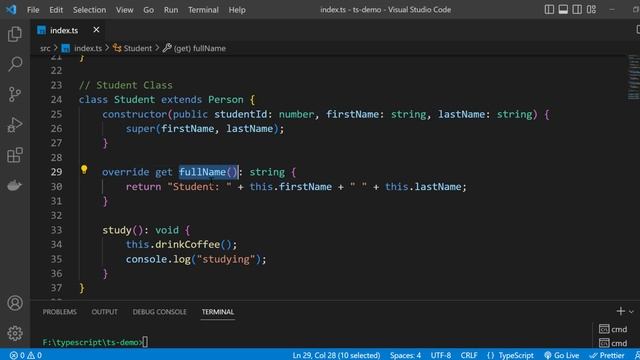Create a new terminal with plus icon

click(620, 311)
